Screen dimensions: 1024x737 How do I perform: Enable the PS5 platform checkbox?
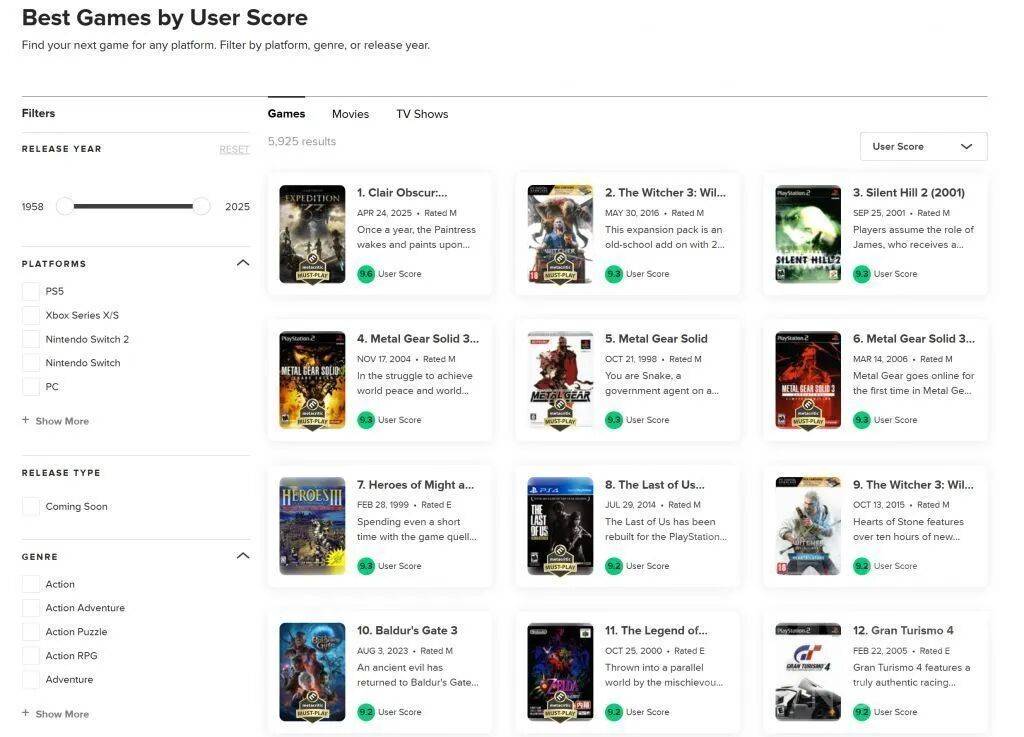point(31,292)
